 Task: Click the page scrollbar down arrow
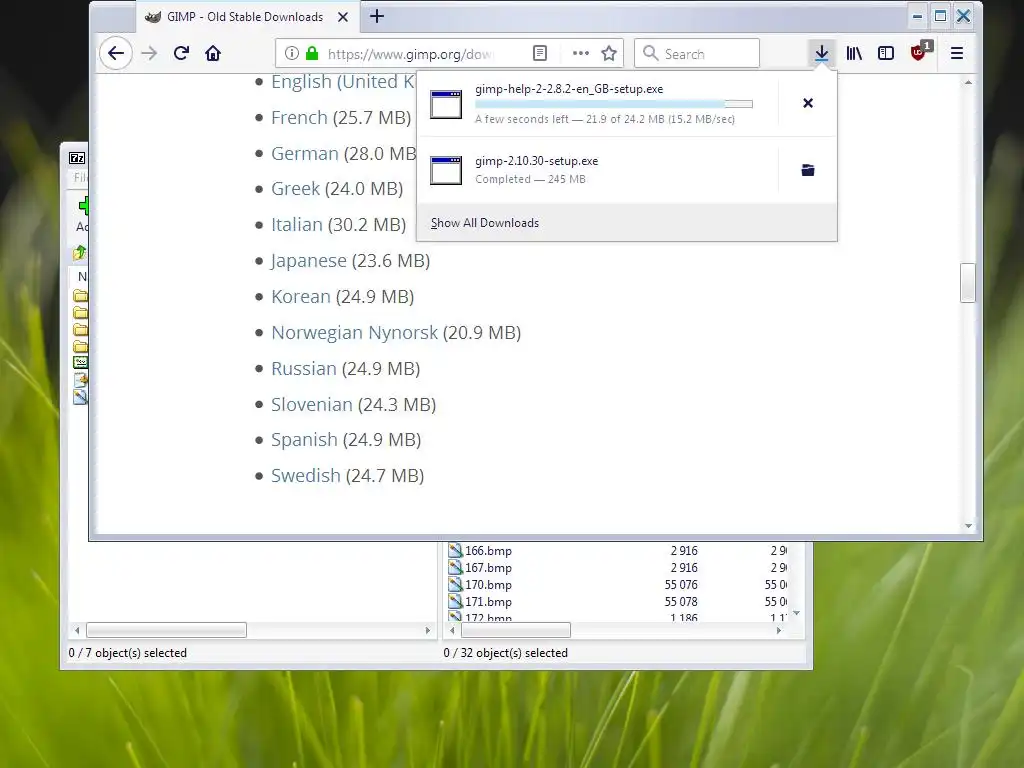point(968,526)
